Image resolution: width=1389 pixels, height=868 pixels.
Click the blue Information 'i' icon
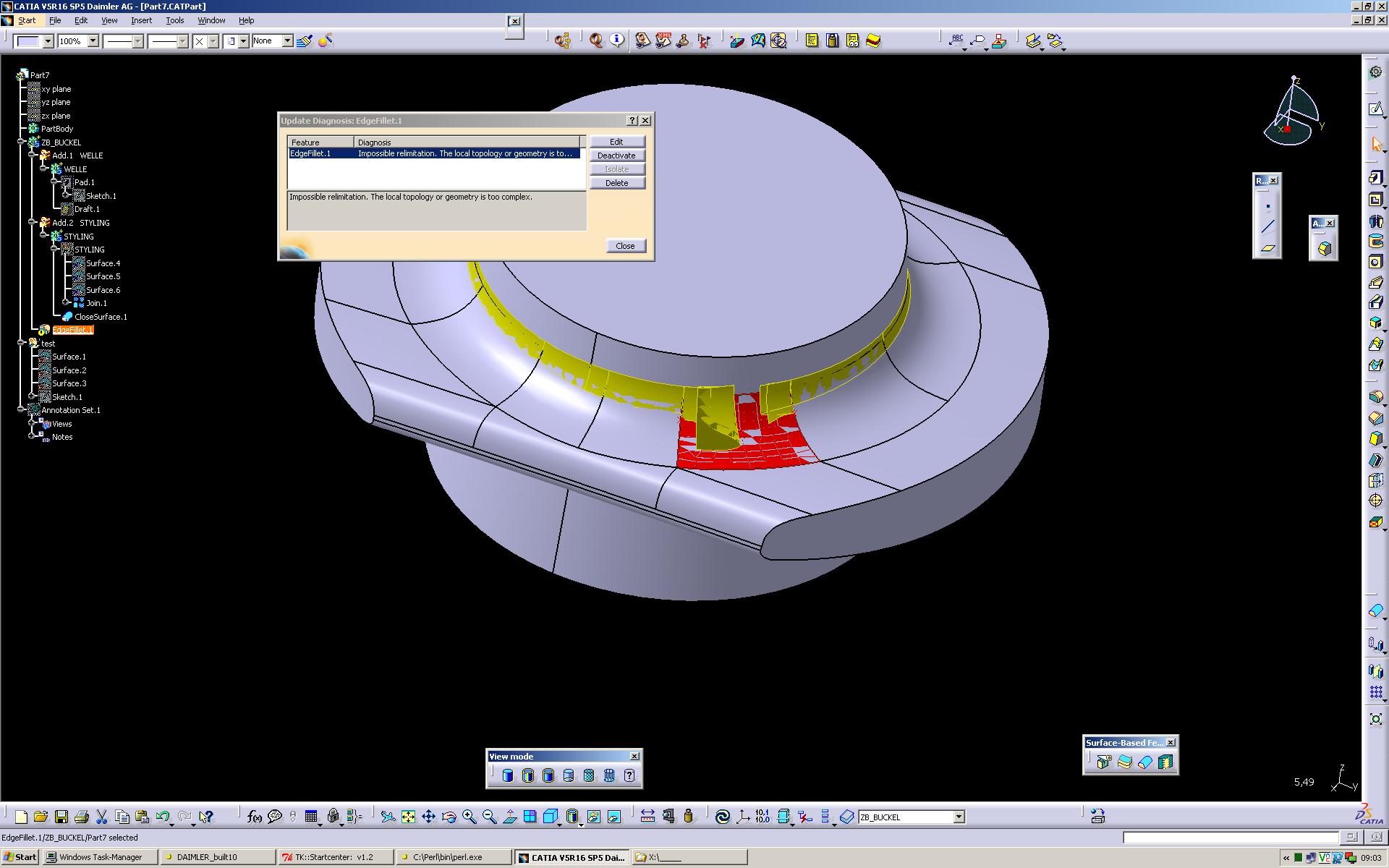coord(616,41)
